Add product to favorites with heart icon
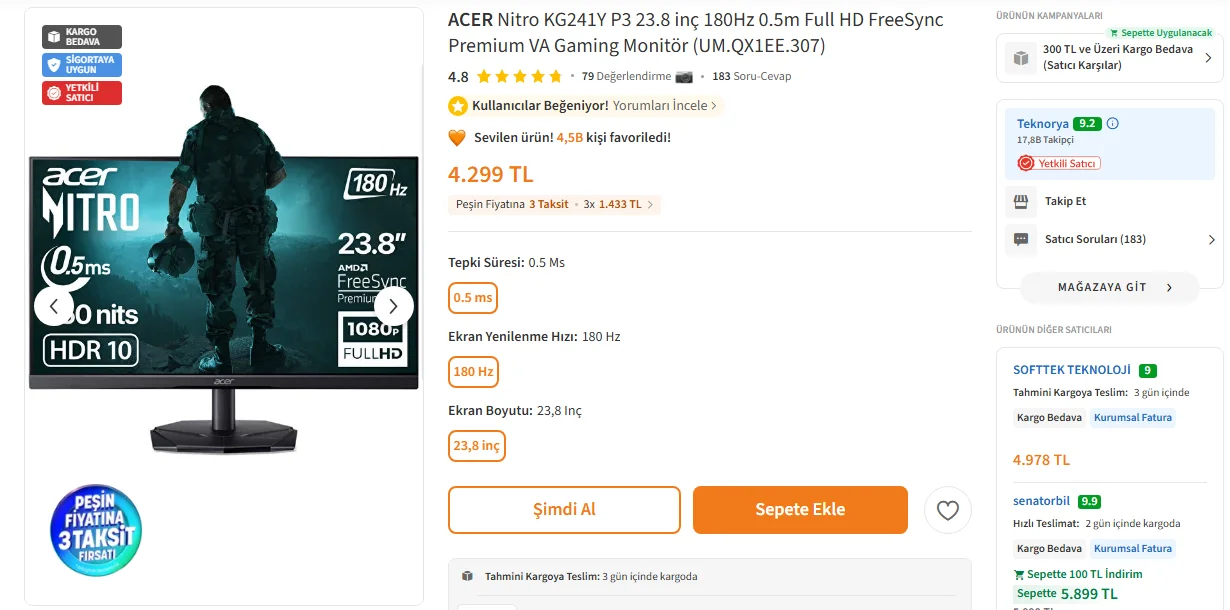The height and width of the screenshot is (610, 1230). pyautogui.click(x=947, y=511)
